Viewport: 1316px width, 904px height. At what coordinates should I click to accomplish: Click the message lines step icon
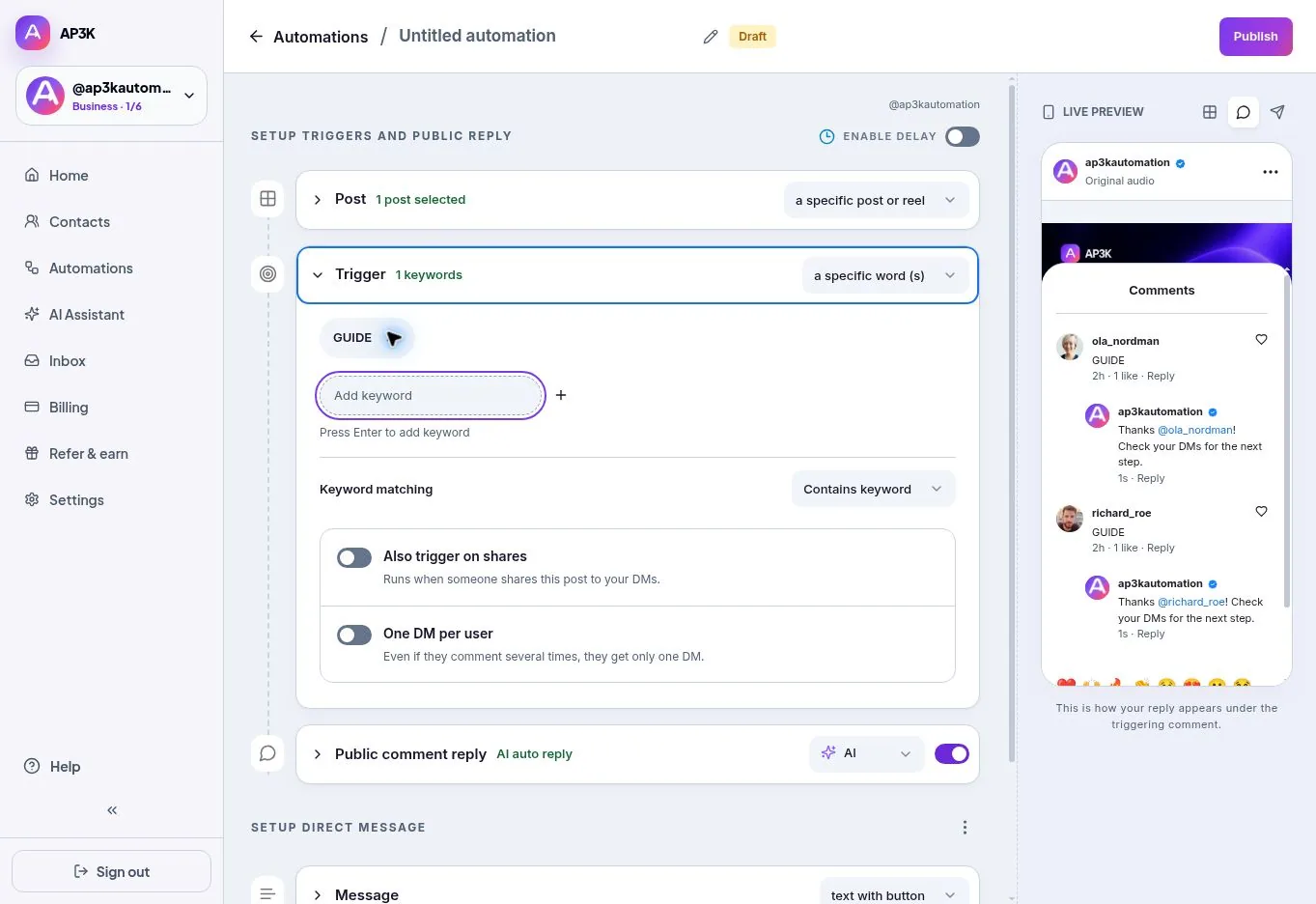pyautogui.click(x=268, y=893)
